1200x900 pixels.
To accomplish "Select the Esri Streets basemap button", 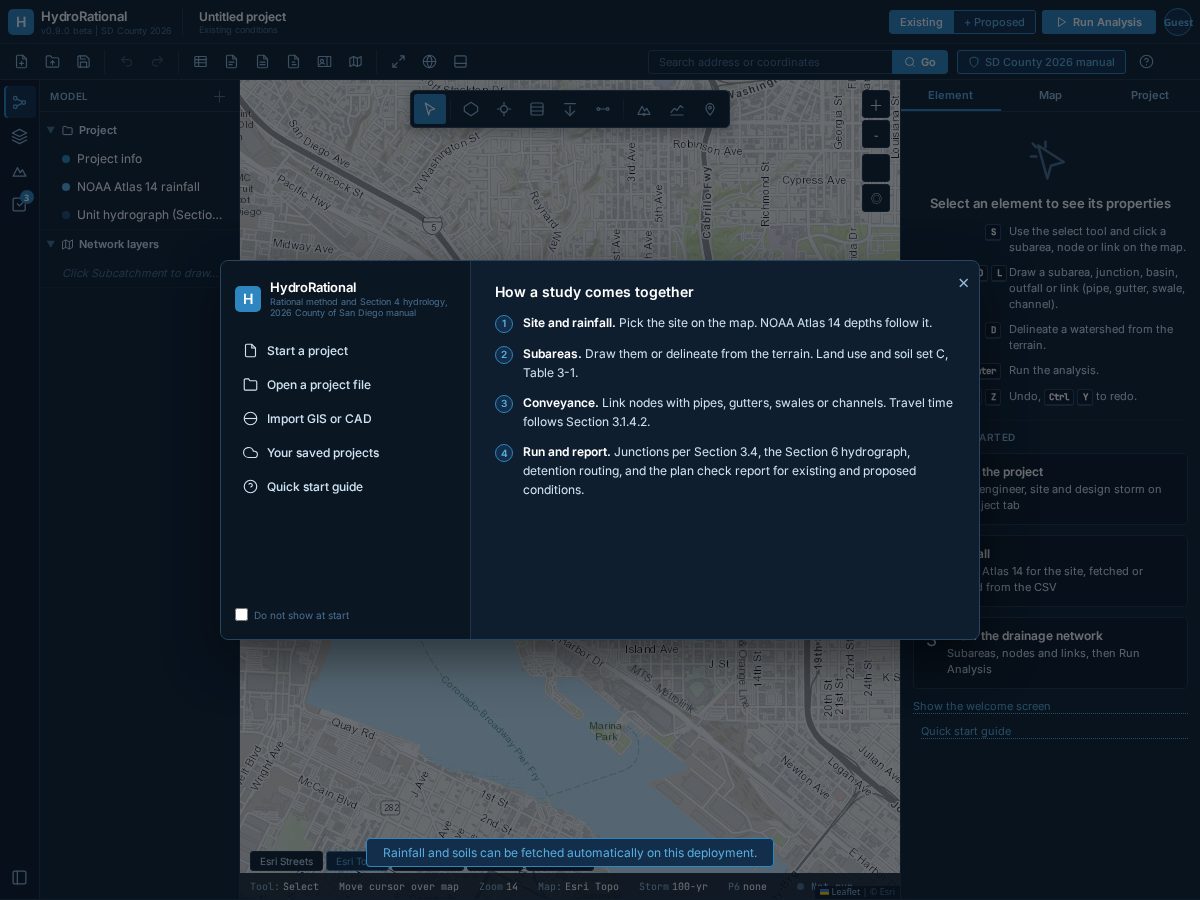I will tap(286, 861).
